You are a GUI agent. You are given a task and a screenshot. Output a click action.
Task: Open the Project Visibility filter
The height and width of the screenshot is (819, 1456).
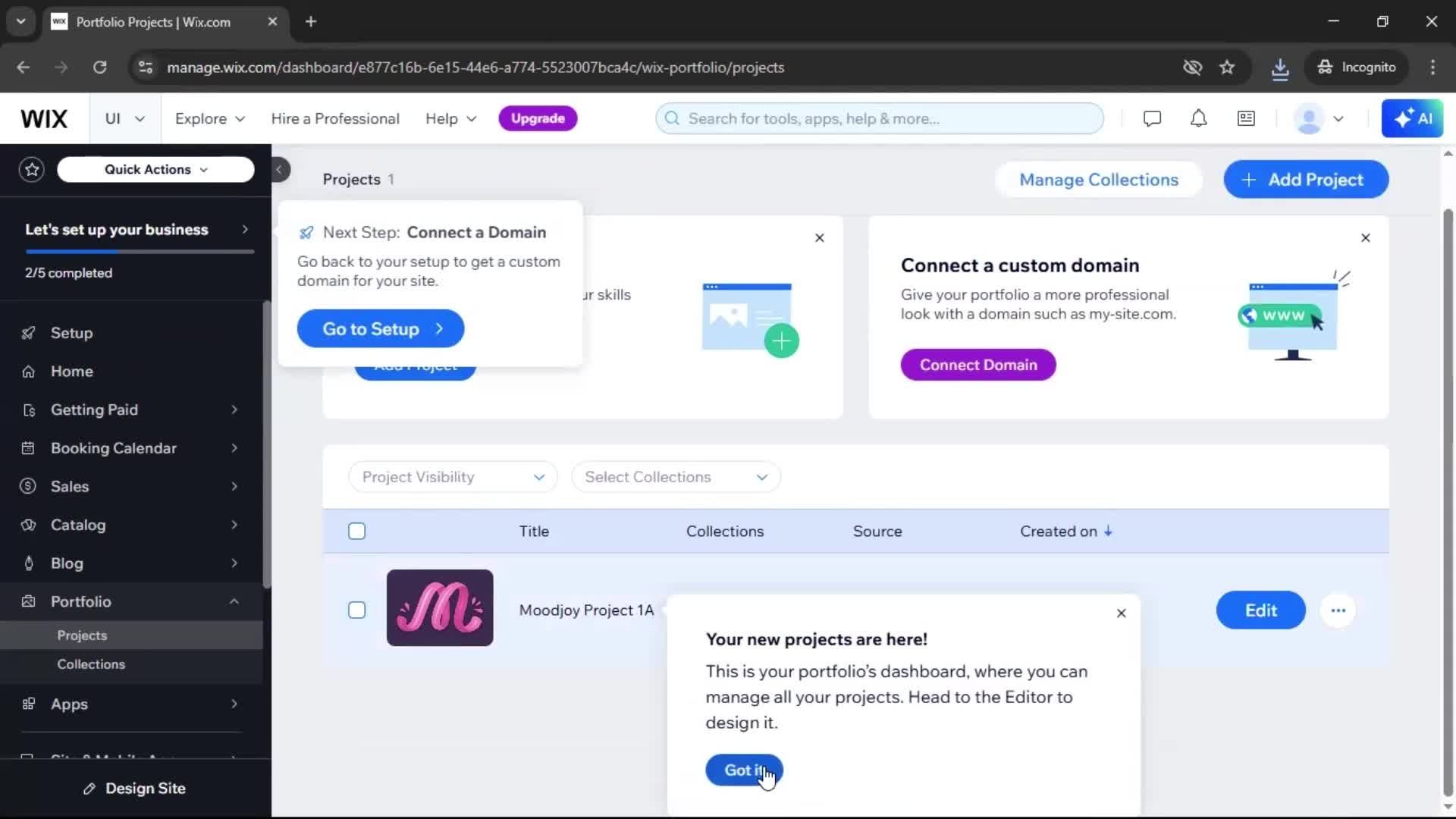(453, 477)
